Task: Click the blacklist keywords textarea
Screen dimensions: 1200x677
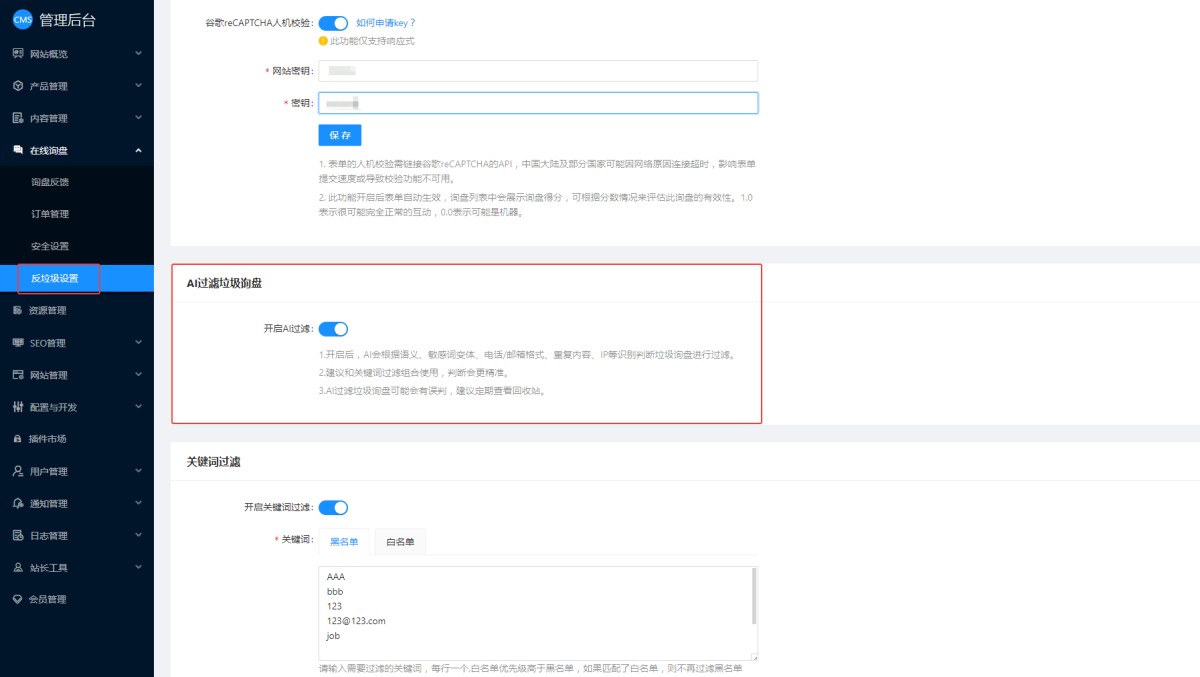Action: point(538,613)
